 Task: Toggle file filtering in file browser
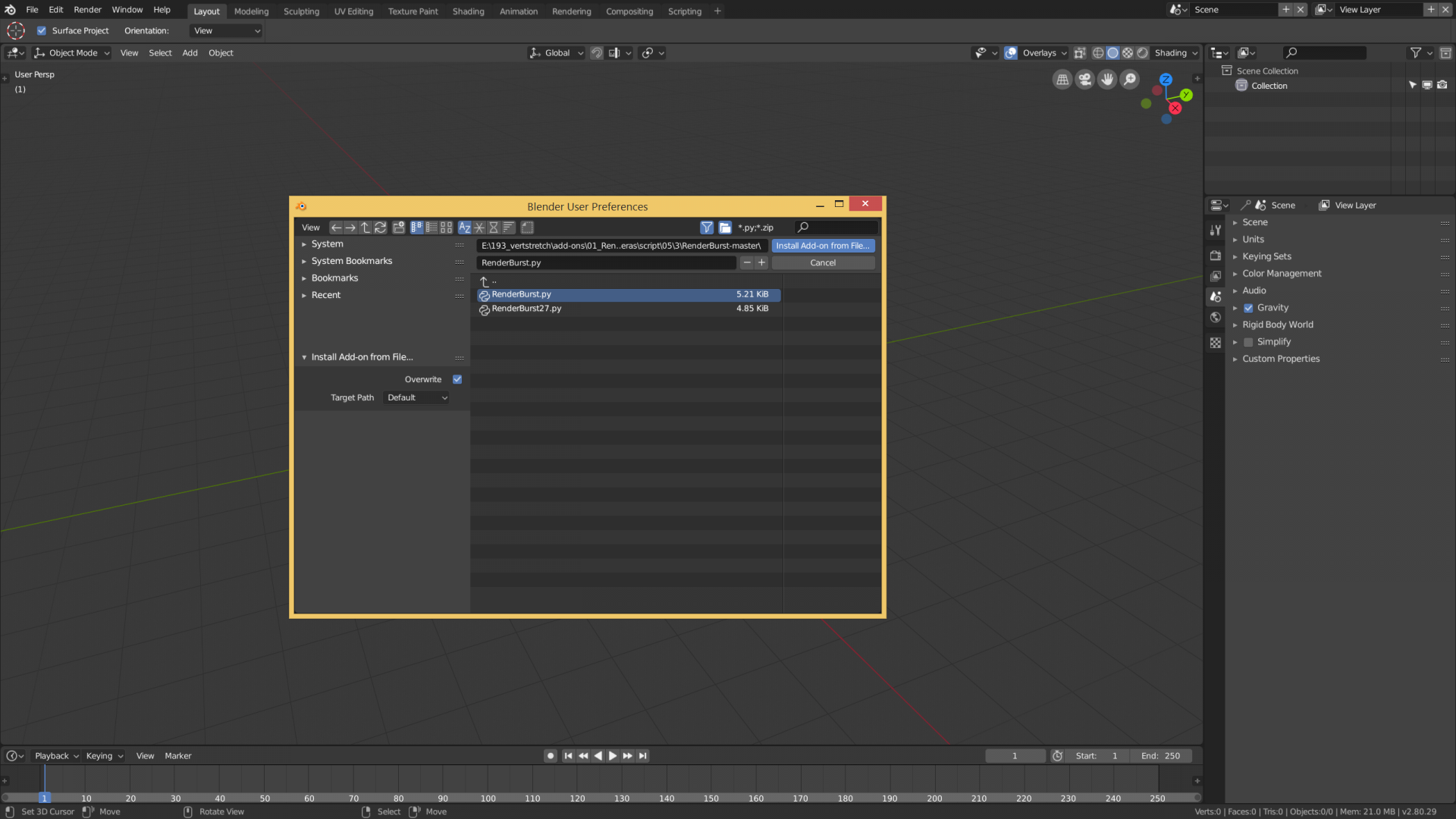(707, 227)
